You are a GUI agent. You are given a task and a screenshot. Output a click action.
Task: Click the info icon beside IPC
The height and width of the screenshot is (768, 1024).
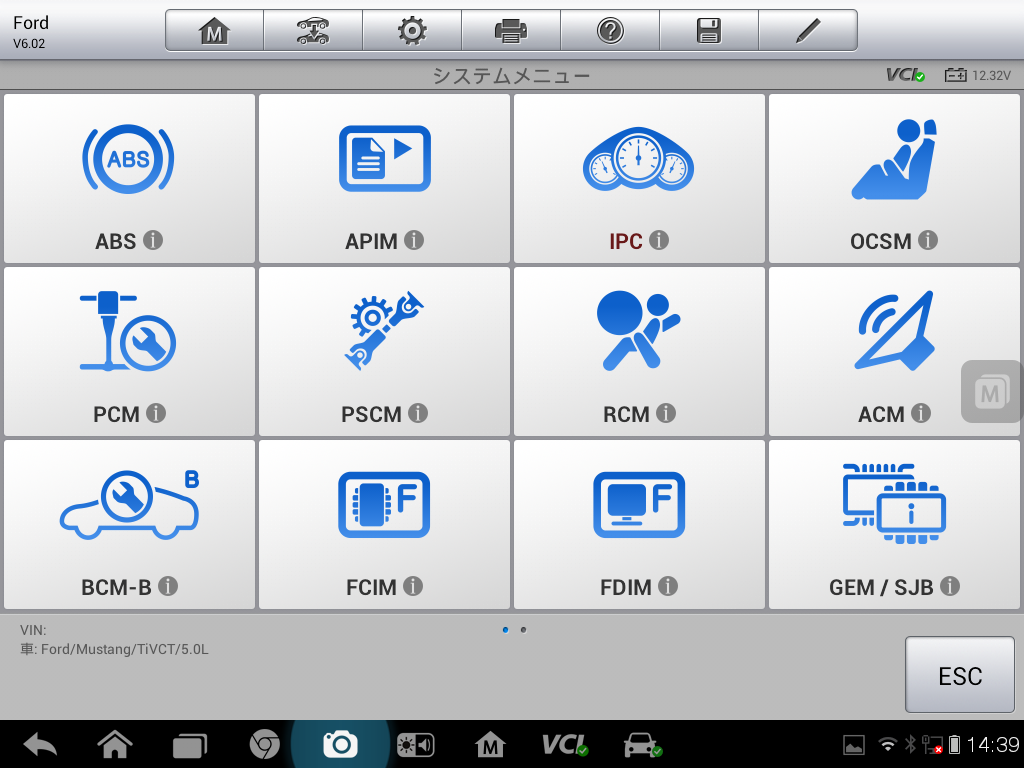coord(659,240)
